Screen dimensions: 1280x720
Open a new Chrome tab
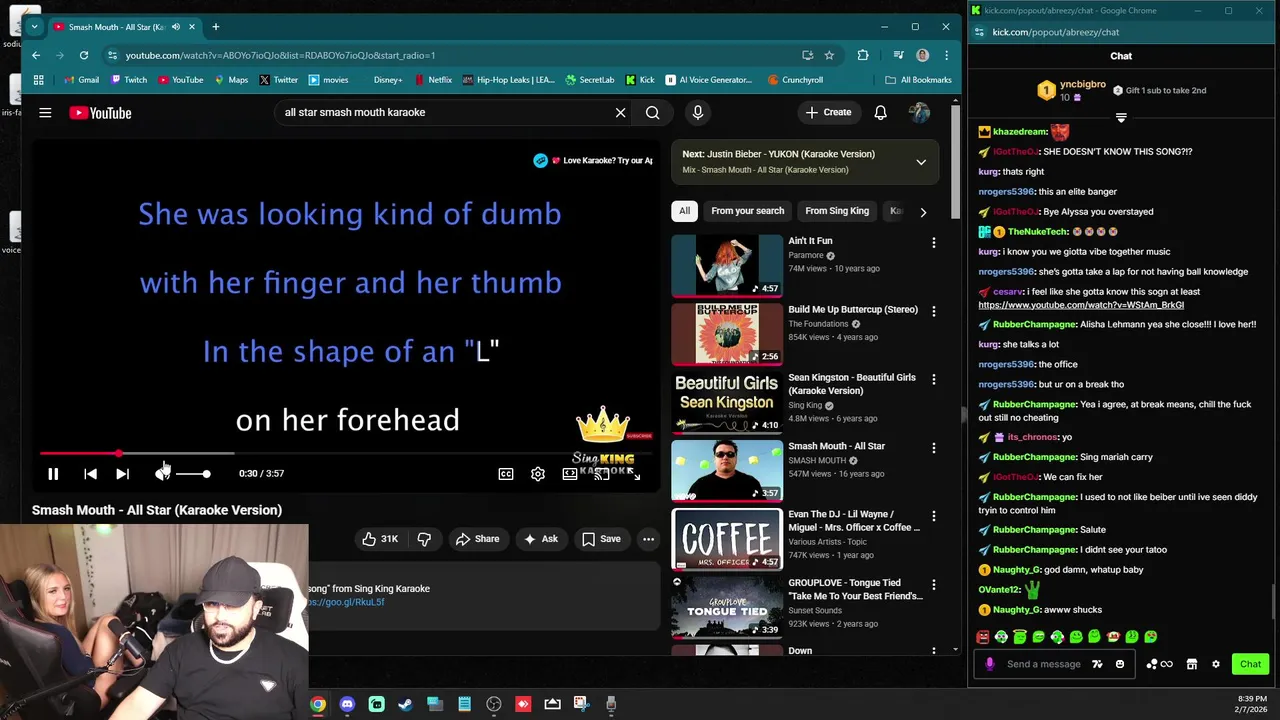click(x=215, y=27)
